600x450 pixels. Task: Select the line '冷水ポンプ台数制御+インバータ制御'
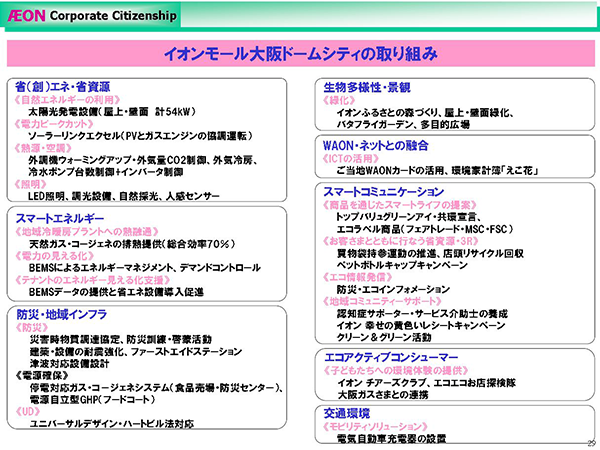pos(106,172)
